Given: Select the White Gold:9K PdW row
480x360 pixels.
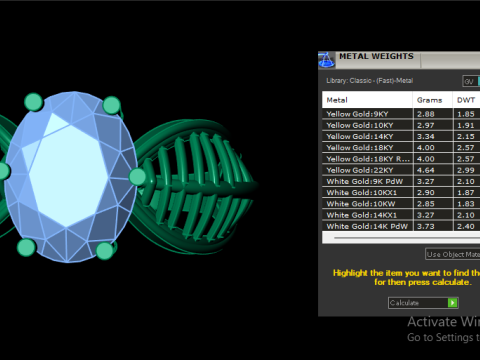Looking at the screenshot, I should [x=401, y=181].
